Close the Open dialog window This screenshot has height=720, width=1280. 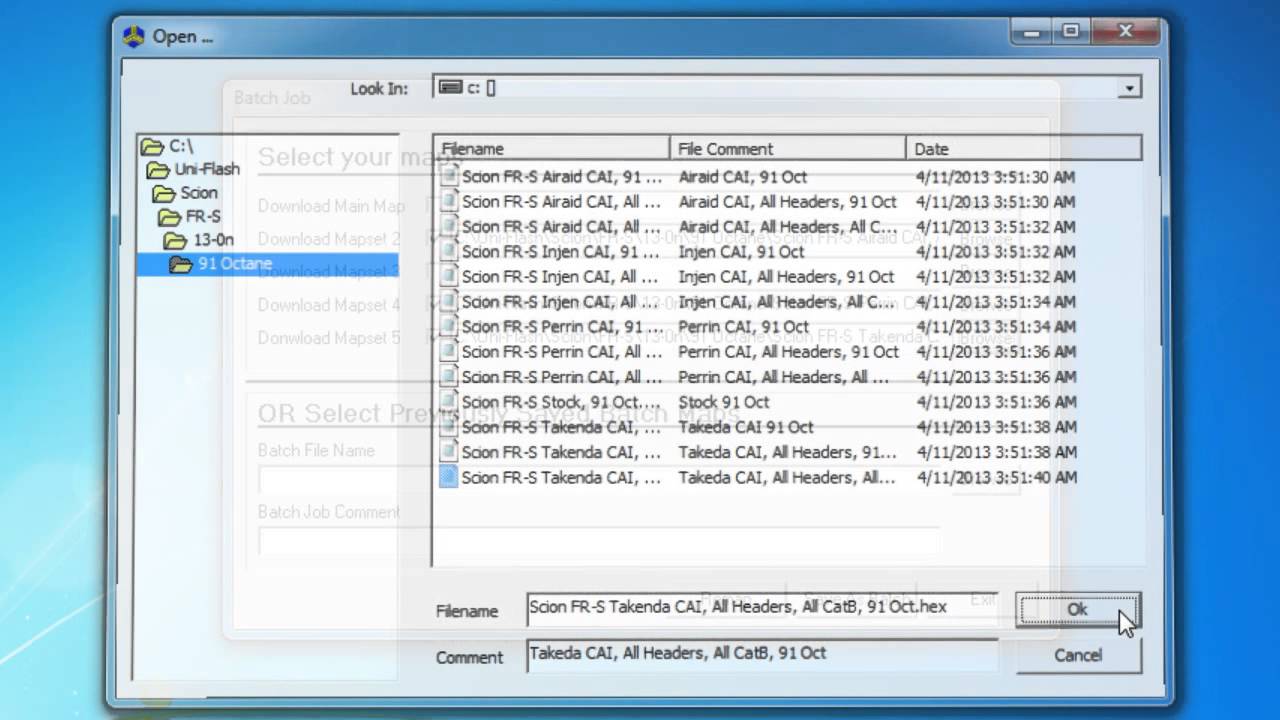coord(1125,32)
